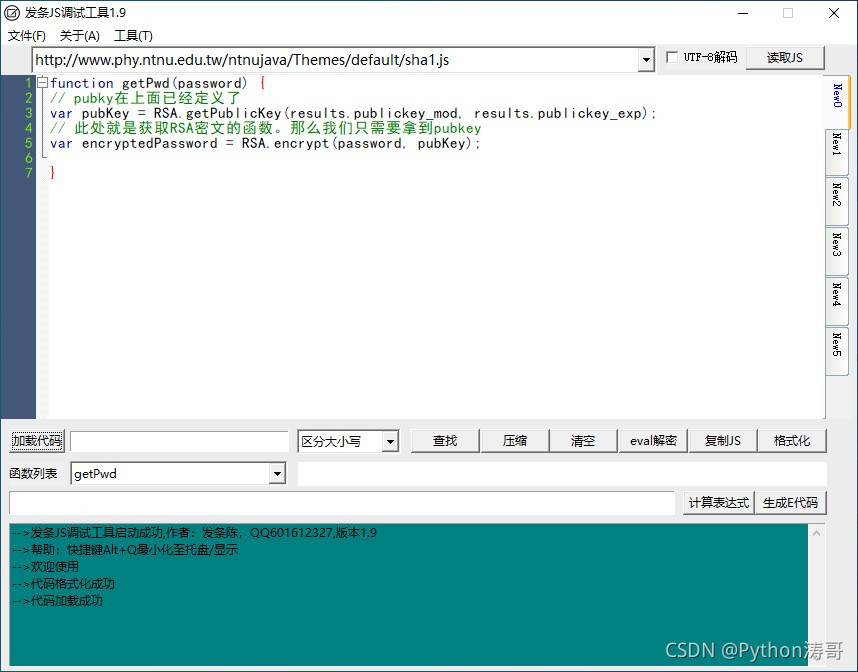Click code line 5 with RSA.encrypt
The width and height of the screenshot is (858, 672).
click(x=265, y=143)
